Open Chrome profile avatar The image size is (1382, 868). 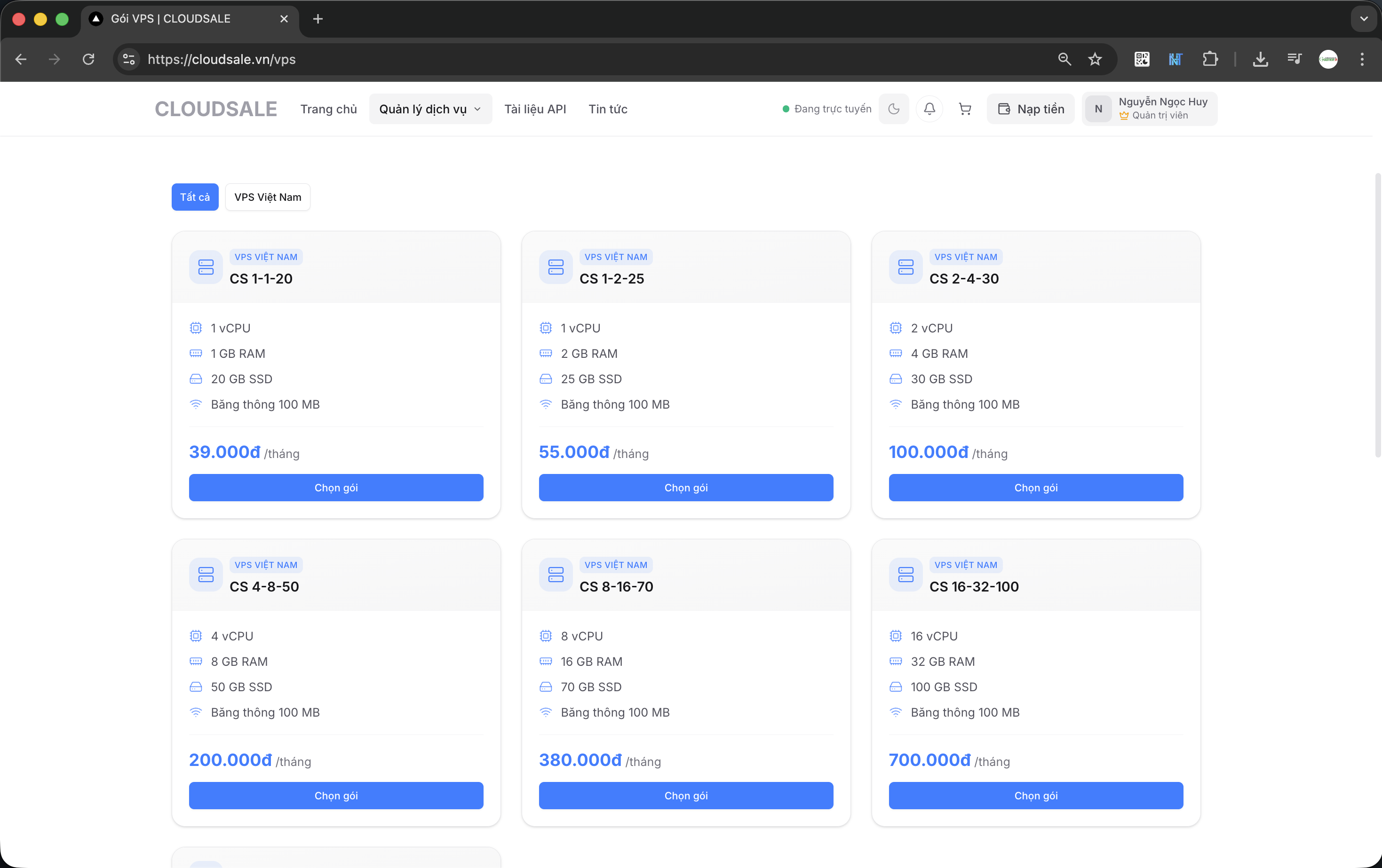tap(1328, 59)
